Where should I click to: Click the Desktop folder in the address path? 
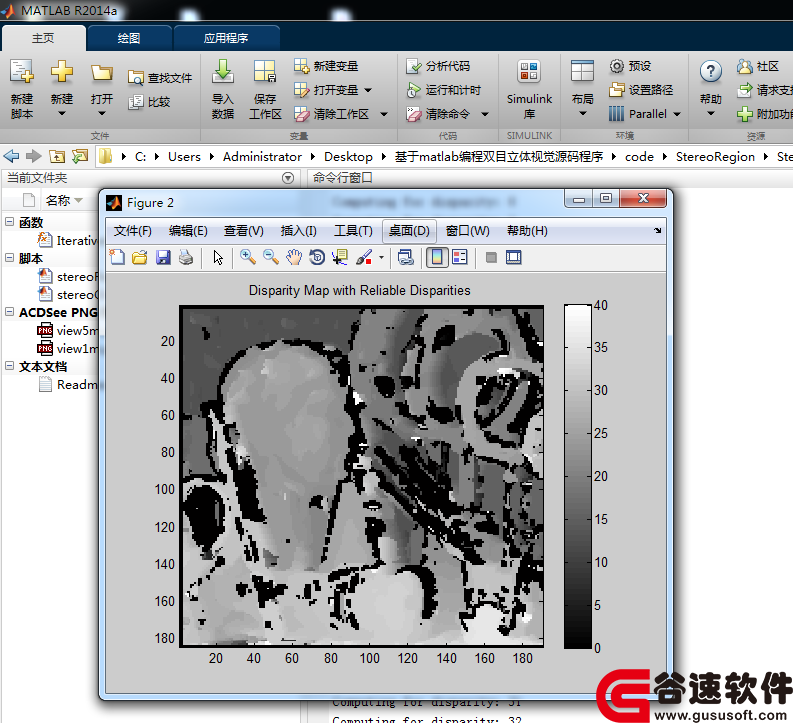[348, 157]
